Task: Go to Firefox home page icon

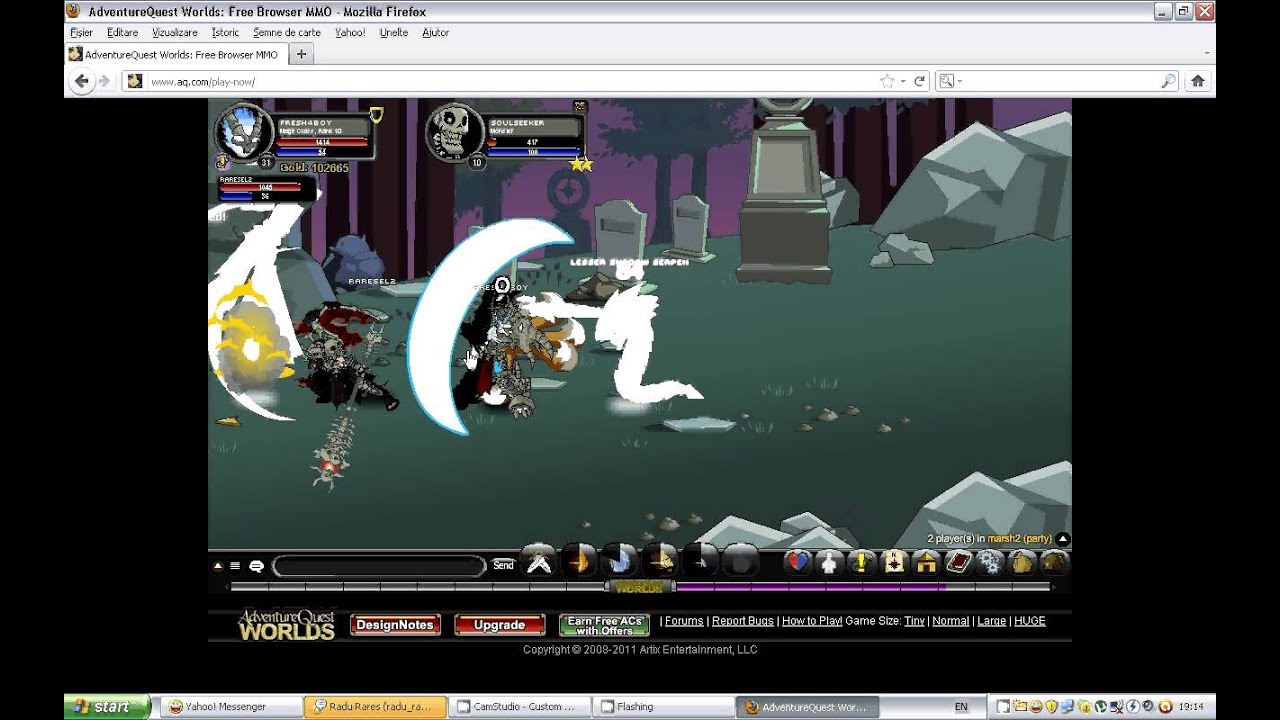Action: click(1197, 82)
